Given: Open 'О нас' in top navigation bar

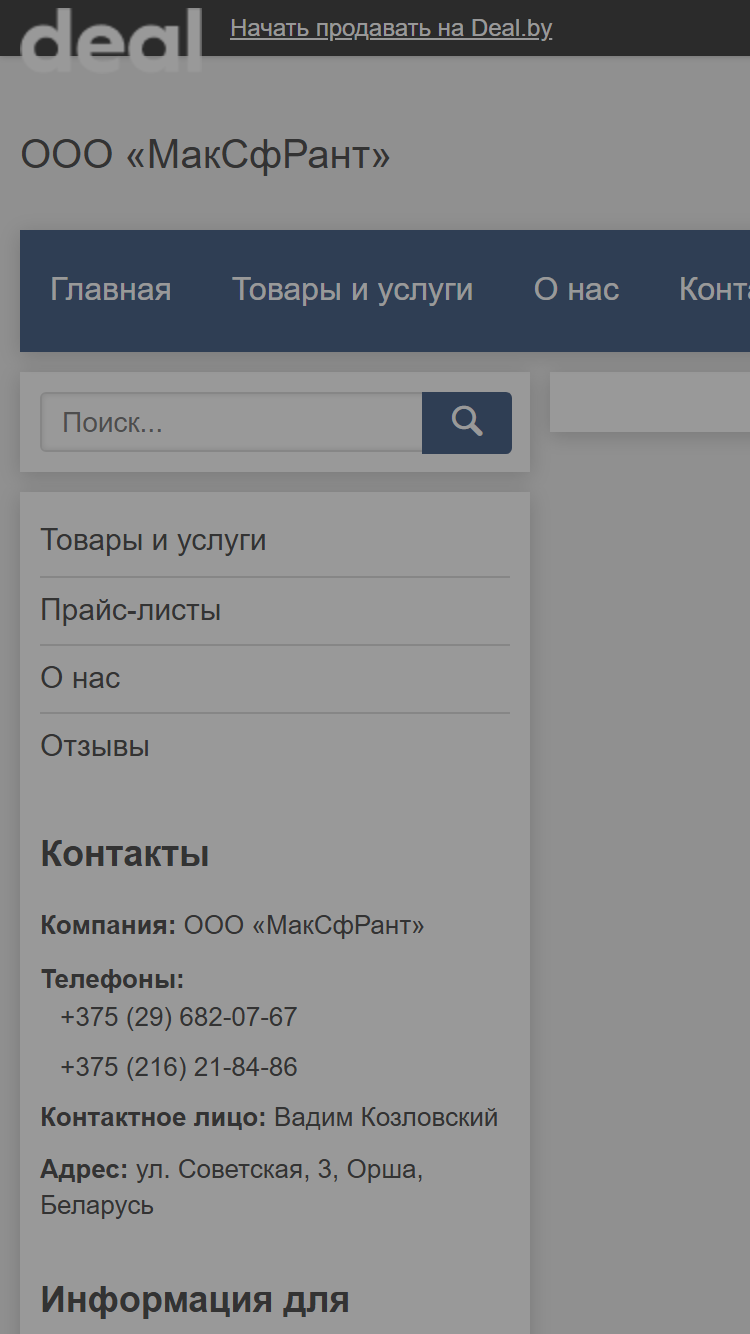Looking at the screenshot, I should click(577, 290).
